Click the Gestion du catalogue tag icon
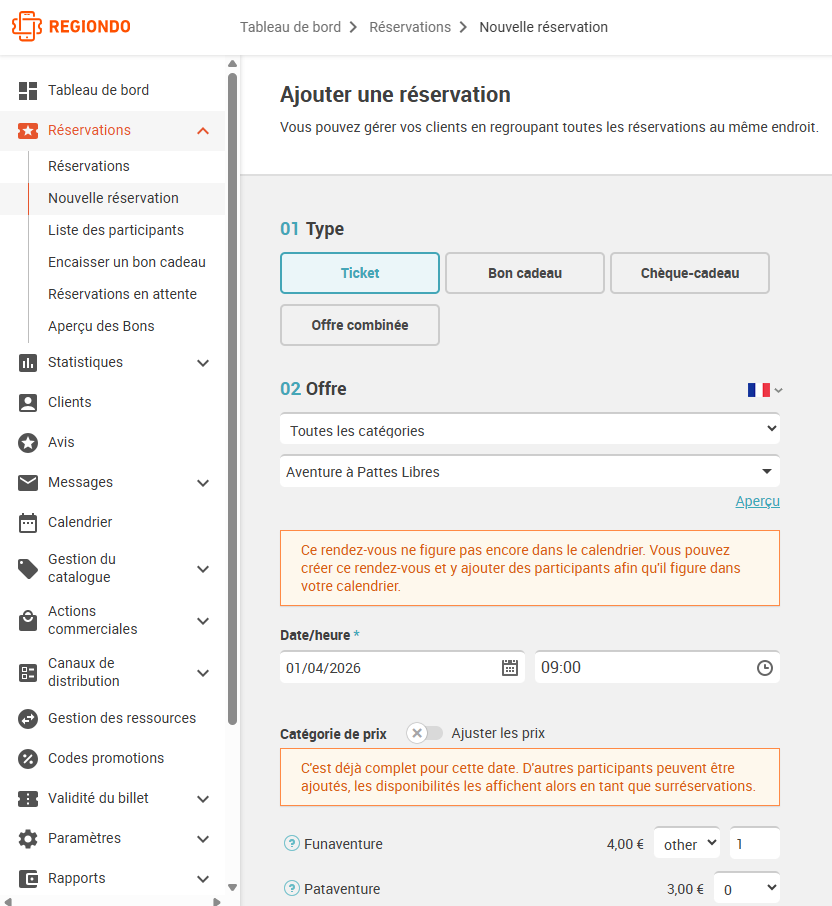 click(x=28, y=569)
